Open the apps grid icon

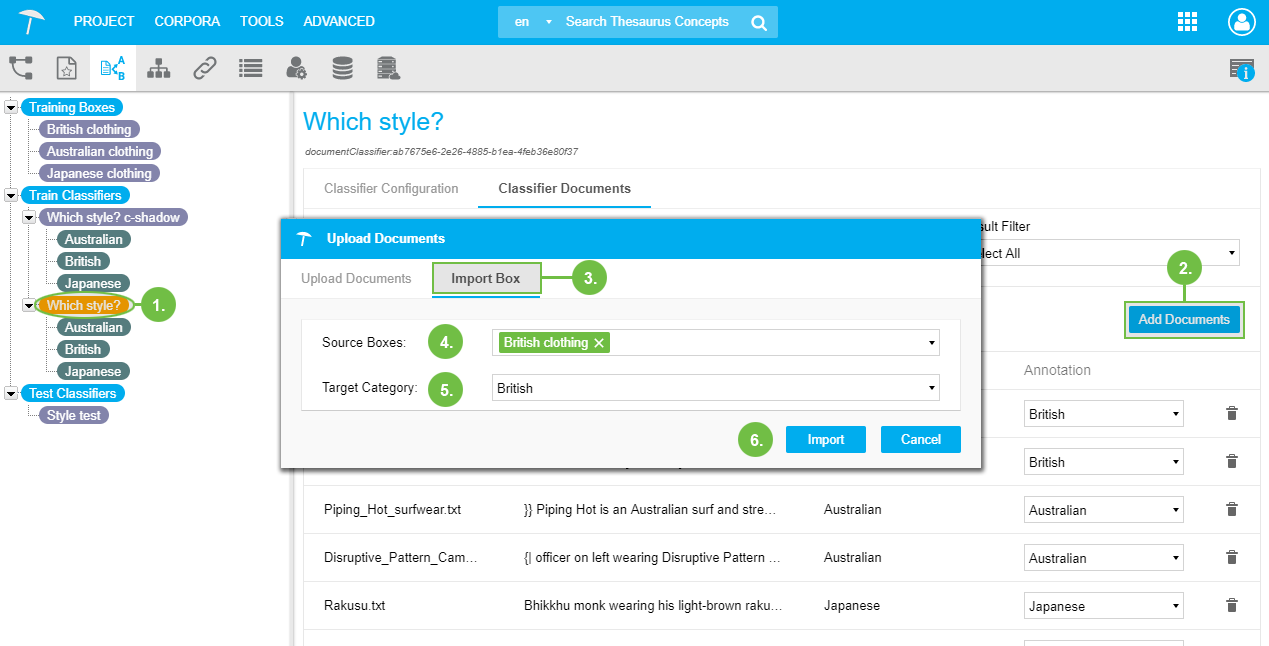click(x=1188, y=22)
